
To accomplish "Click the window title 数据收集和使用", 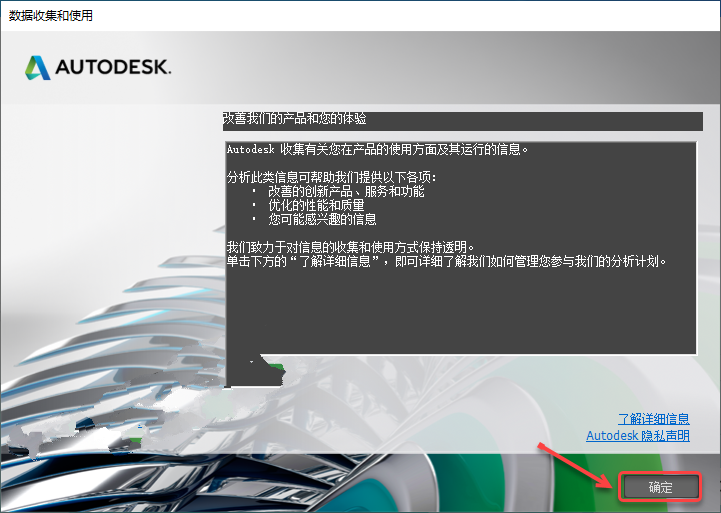I will coord(51,16).
